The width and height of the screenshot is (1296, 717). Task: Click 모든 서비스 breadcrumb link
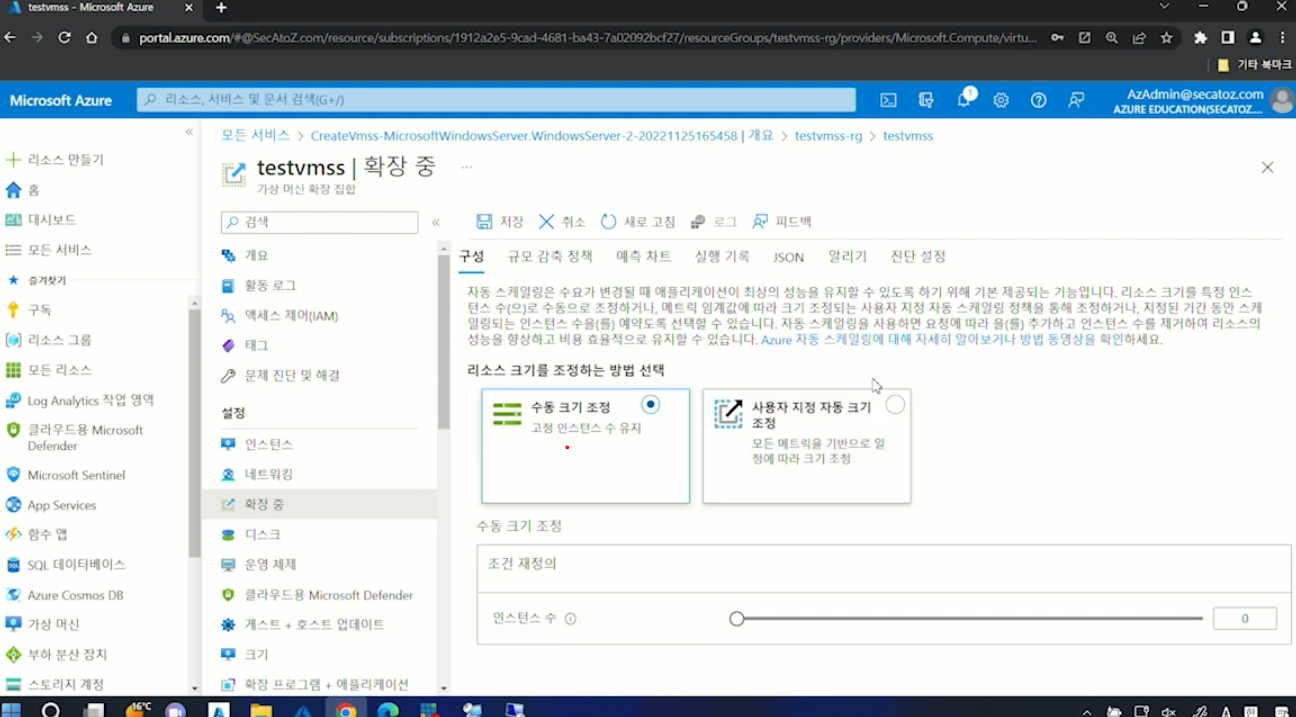tap(256, 135)
